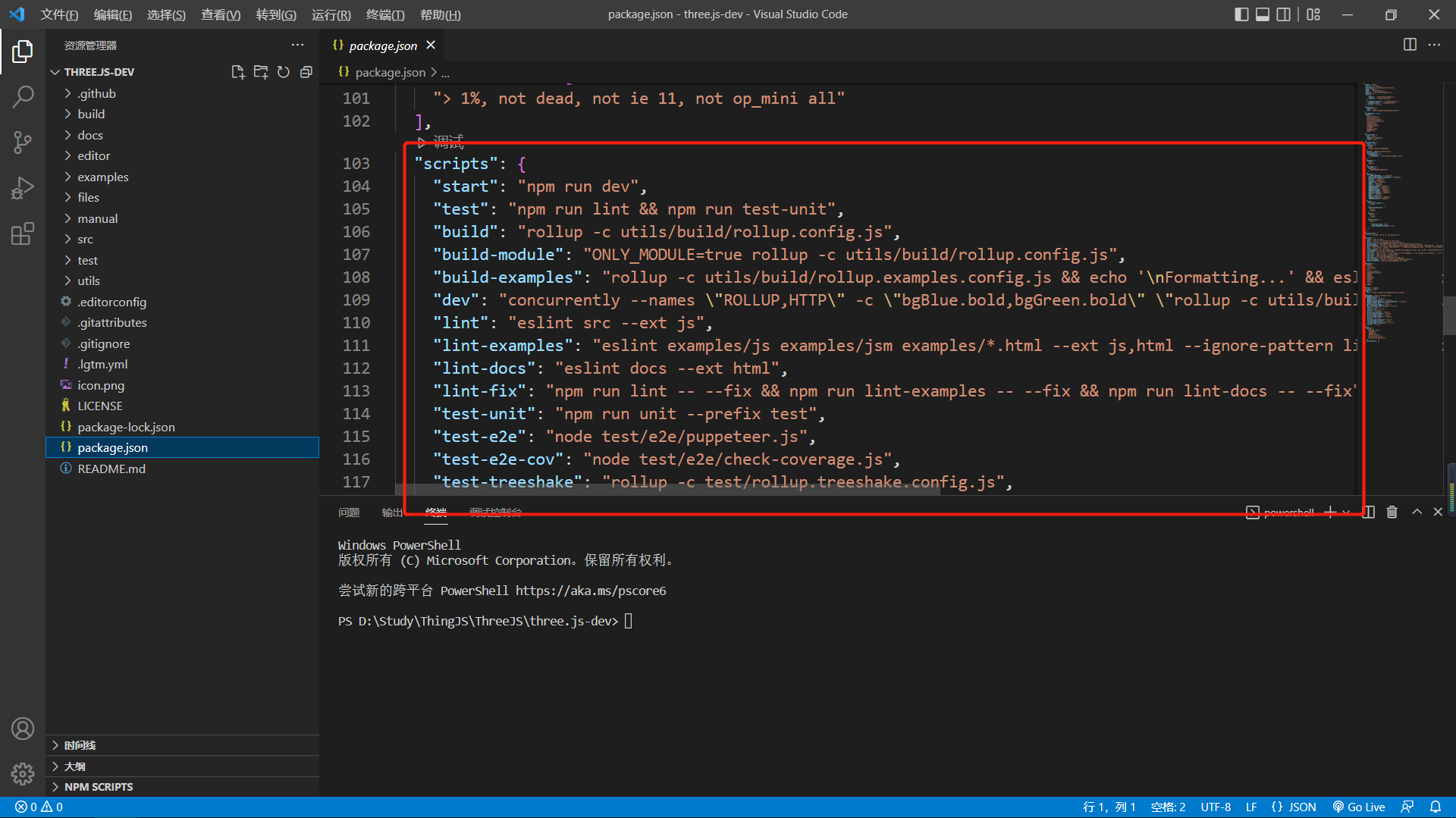Screen dimensions: 1456x818
Task: Click the editor minimap overview
Action: [1403, 212]
